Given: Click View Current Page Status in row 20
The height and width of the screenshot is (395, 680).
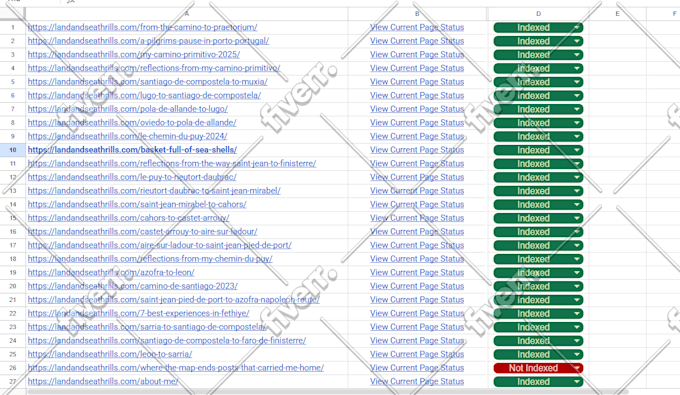Looking at the screenshot, I should [417, 286].
